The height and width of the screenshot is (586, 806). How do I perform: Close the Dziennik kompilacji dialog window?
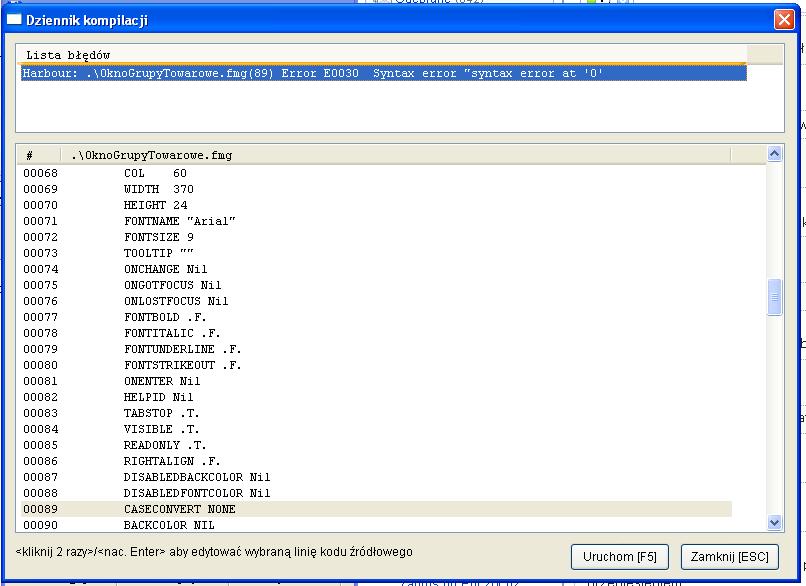783,19
